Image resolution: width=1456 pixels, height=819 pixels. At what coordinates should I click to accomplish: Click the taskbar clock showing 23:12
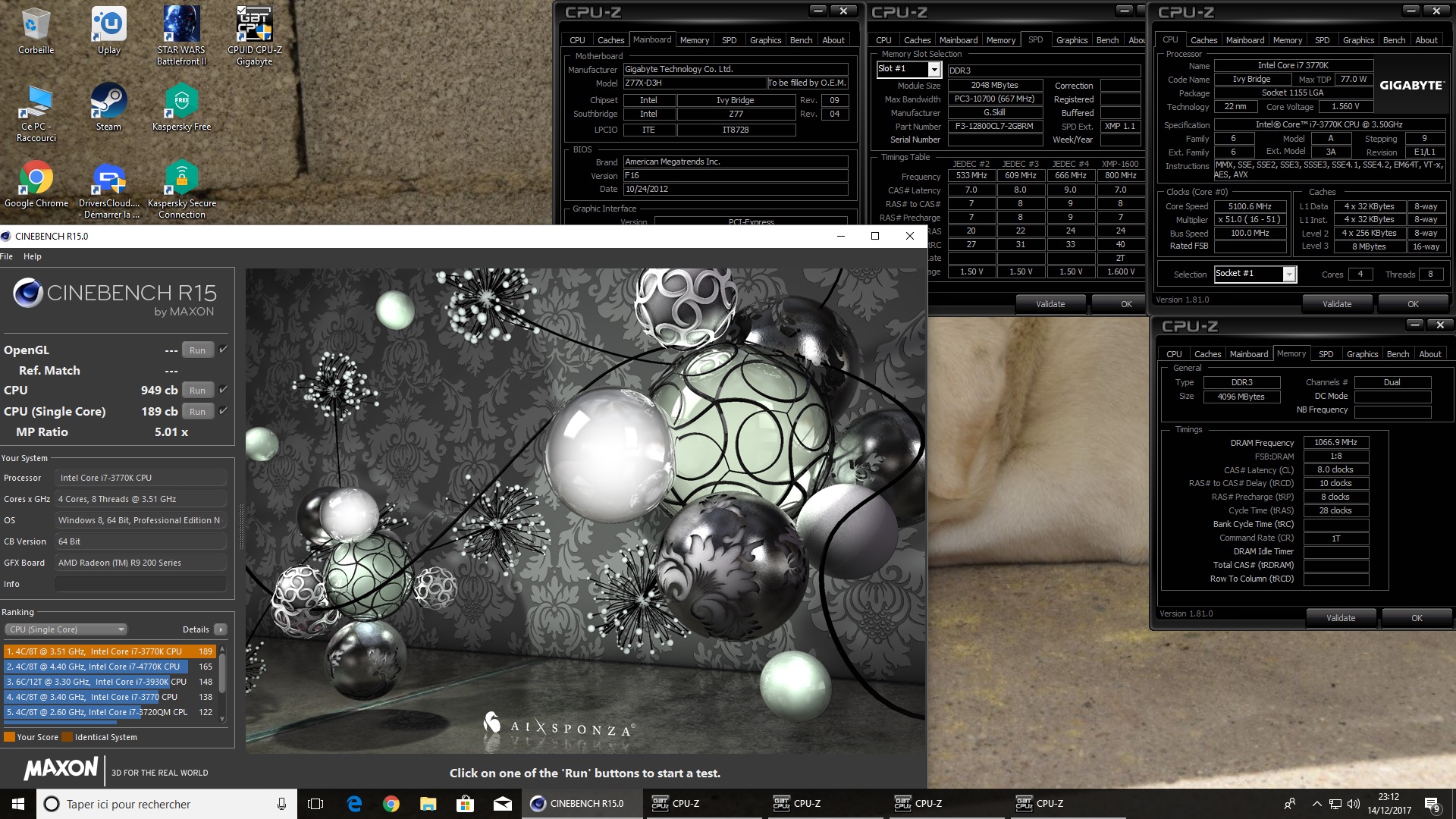coord(1389,804)
